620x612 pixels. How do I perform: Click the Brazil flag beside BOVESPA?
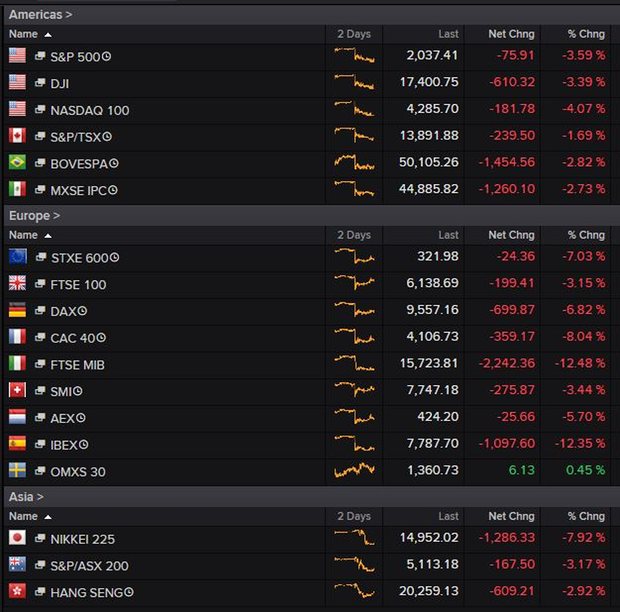(17, 162)
